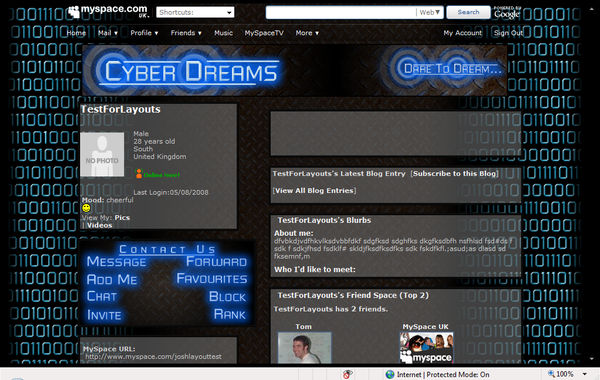
Task: Click the page scrollbar down arrow
Action: tap(592, 359)
